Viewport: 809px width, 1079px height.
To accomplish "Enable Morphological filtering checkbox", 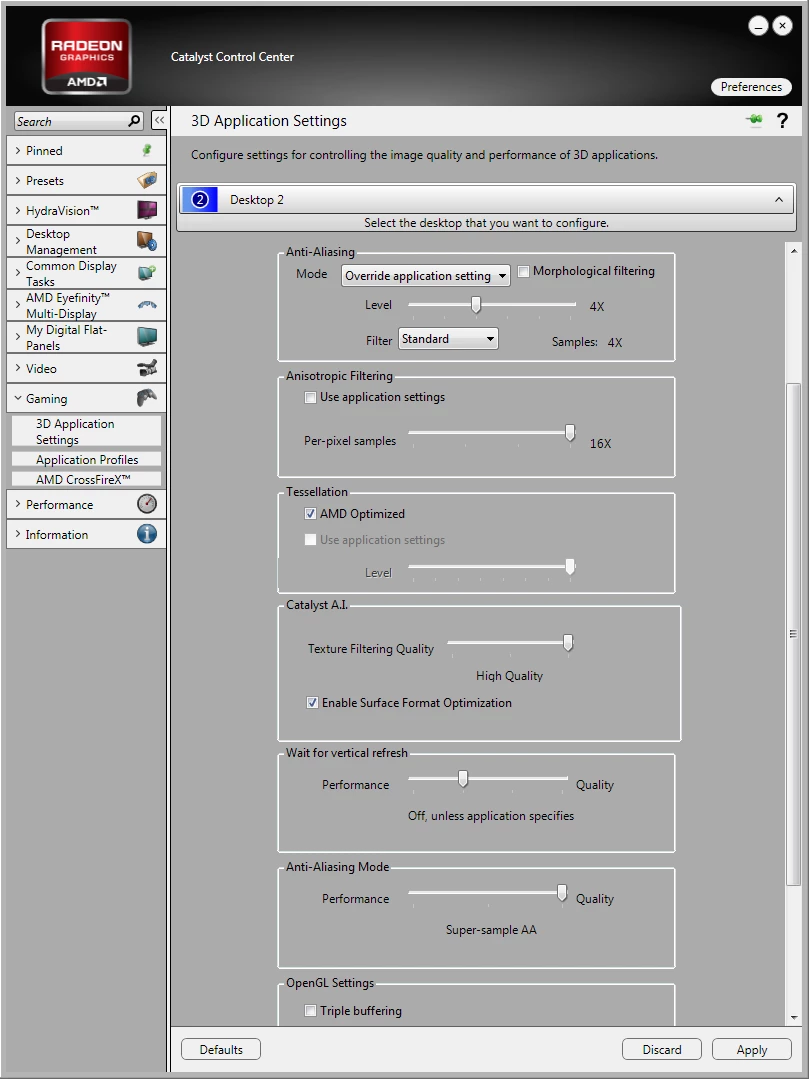I will 524,271.
